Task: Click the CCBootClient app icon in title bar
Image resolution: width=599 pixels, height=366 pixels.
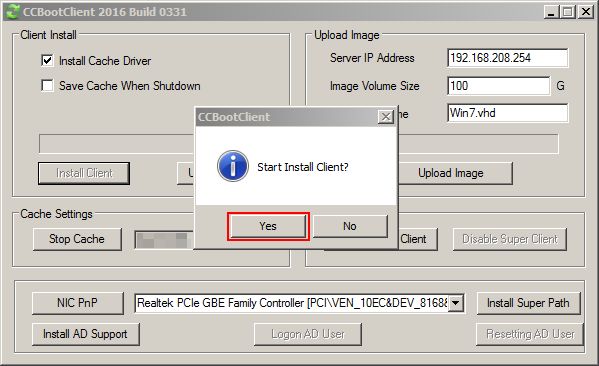Action: click(12, 11)
